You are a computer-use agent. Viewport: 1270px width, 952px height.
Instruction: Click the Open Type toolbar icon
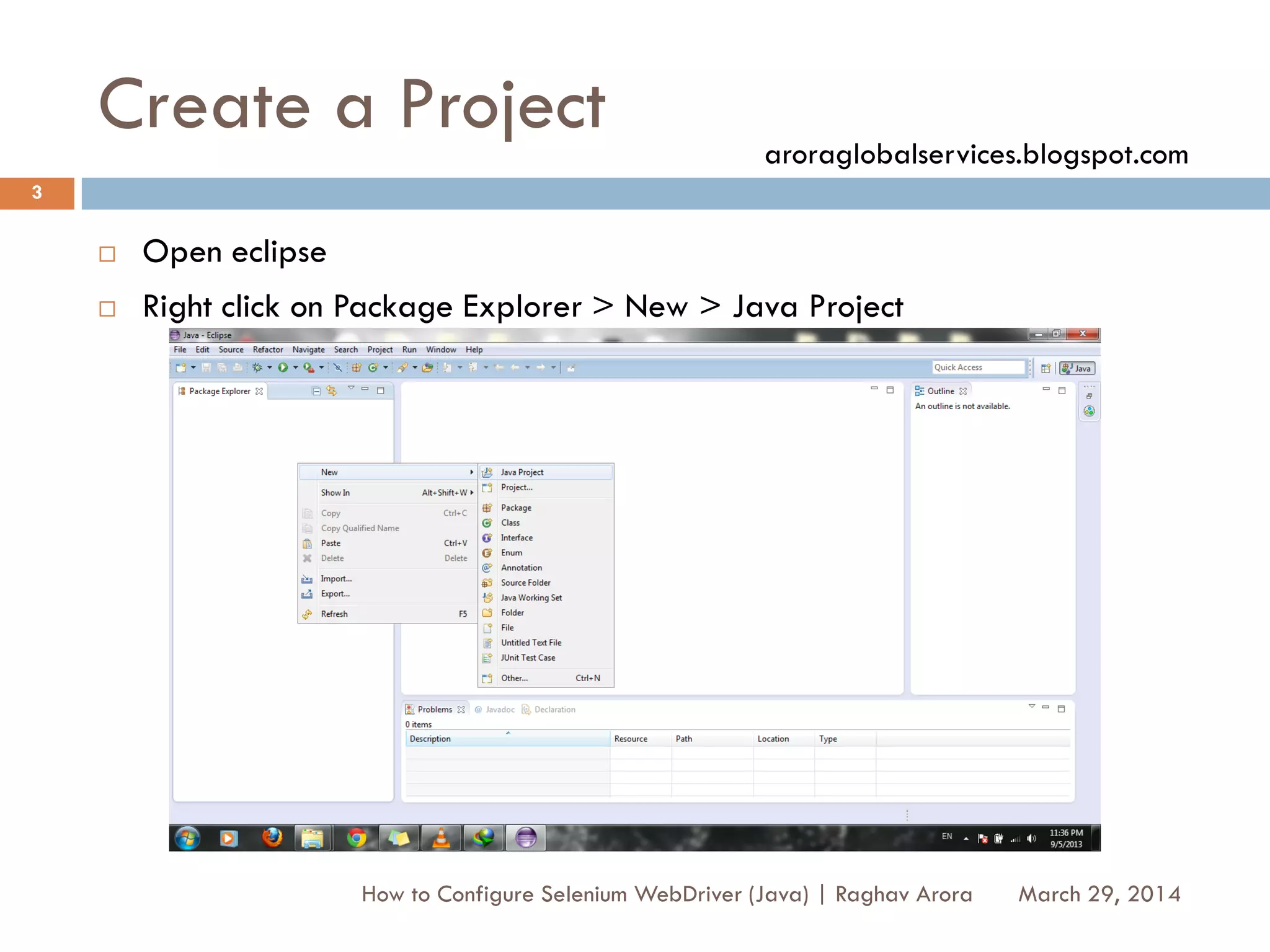coord(427,368)
